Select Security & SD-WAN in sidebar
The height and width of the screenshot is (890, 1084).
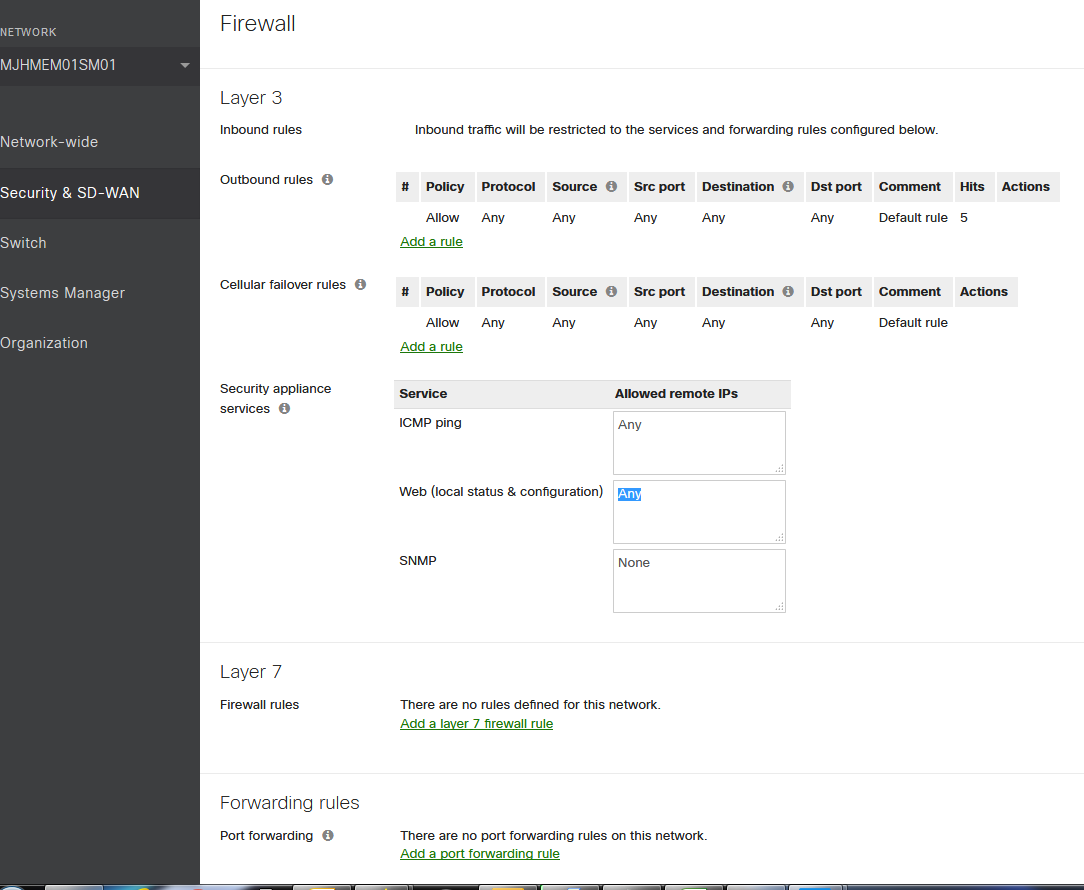[x=70, y=193]
